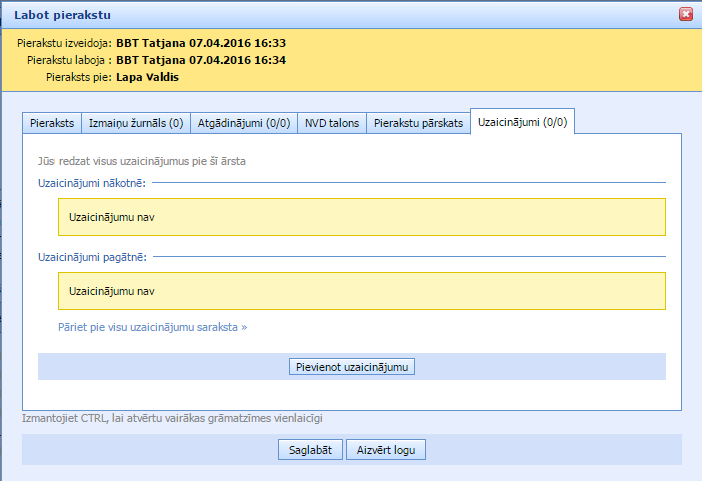This screenshot has height=481, width=702.
Task: Open the Pierakstu pārskats tab
Action: 418,123
